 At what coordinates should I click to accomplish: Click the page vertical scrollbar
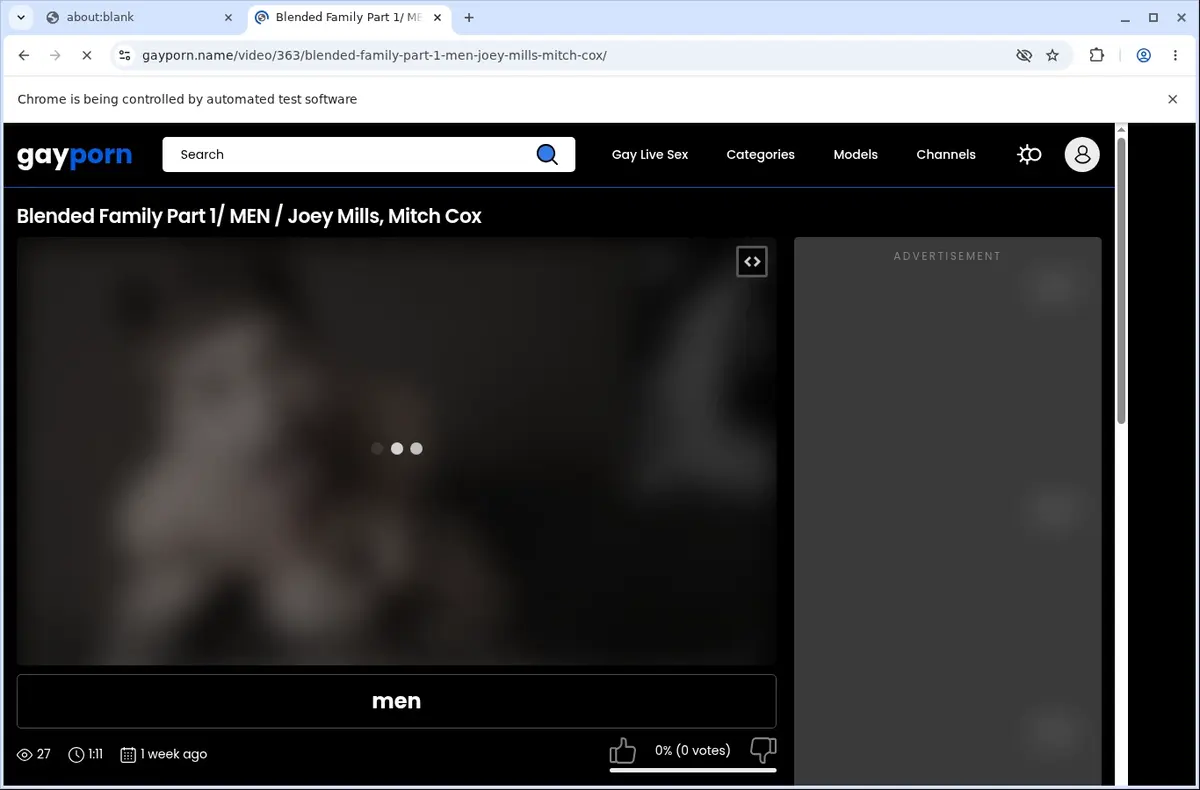pyautogui.click(x=1121, y=280)
